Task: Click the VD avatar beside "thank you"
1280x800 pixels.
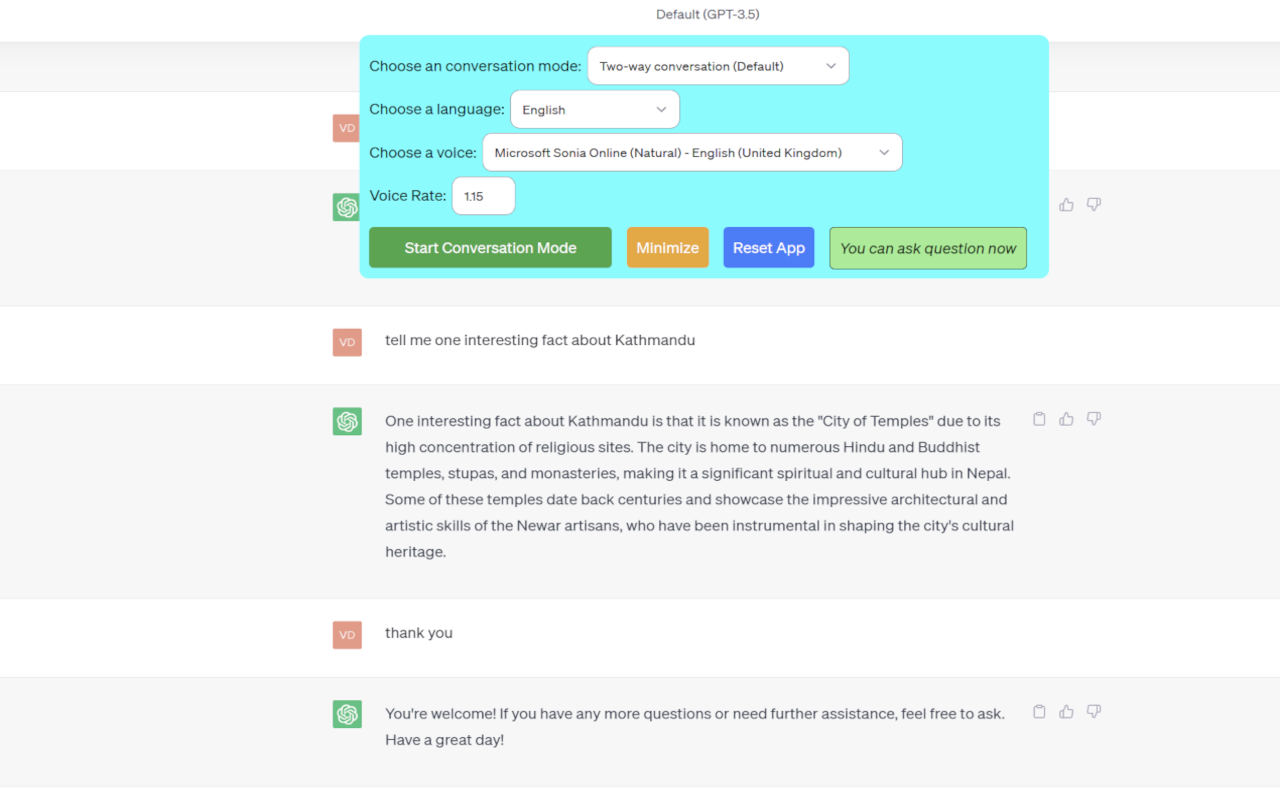Action: (x=347, y=635)
